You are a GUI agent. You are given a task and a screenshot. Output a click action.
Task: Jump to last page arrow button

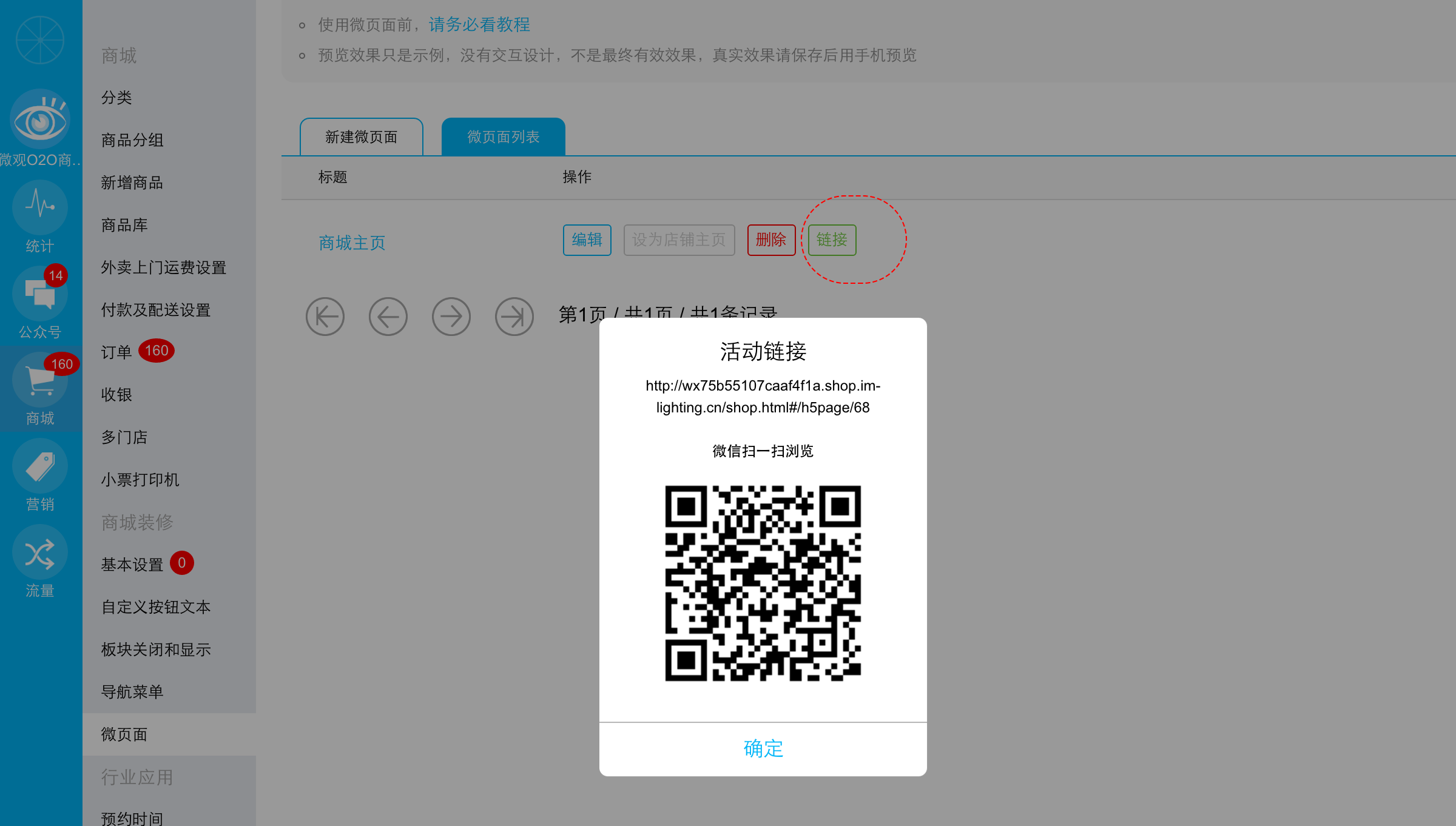514,316
